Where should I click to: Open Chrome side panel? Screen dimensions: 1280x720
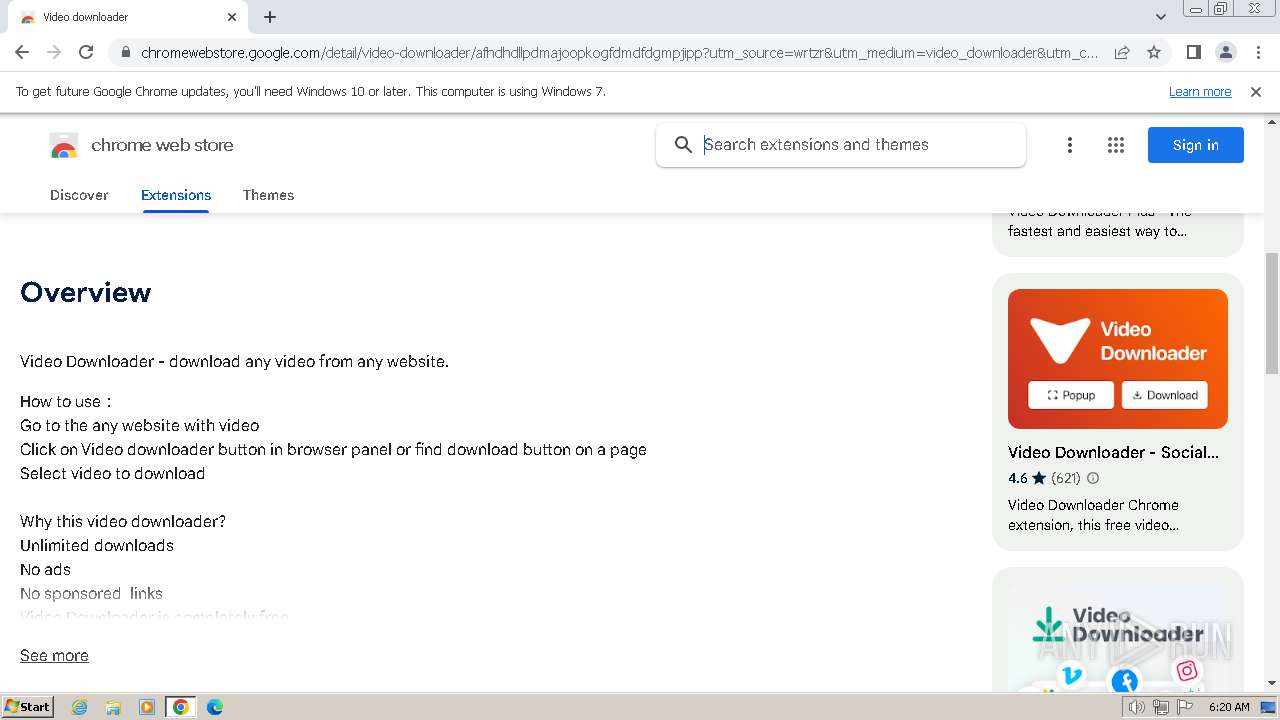click(x=1193, y=52)
